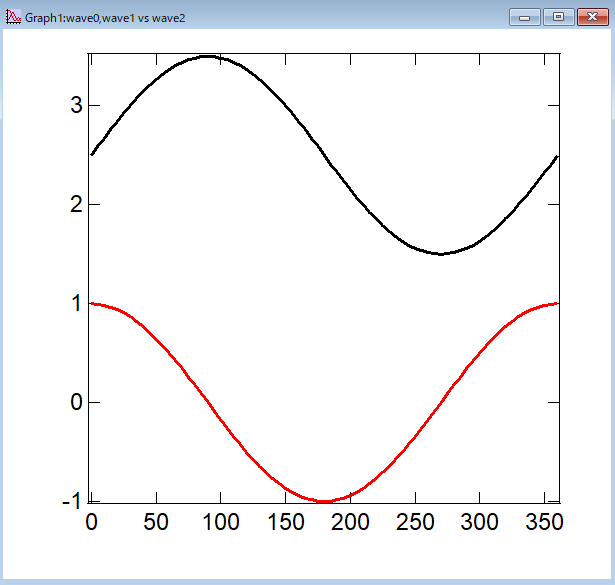Screen dimensions: 615x585
Task: Select the peak of the black curve
Action: pyautogui.click(x=207, y=56)
